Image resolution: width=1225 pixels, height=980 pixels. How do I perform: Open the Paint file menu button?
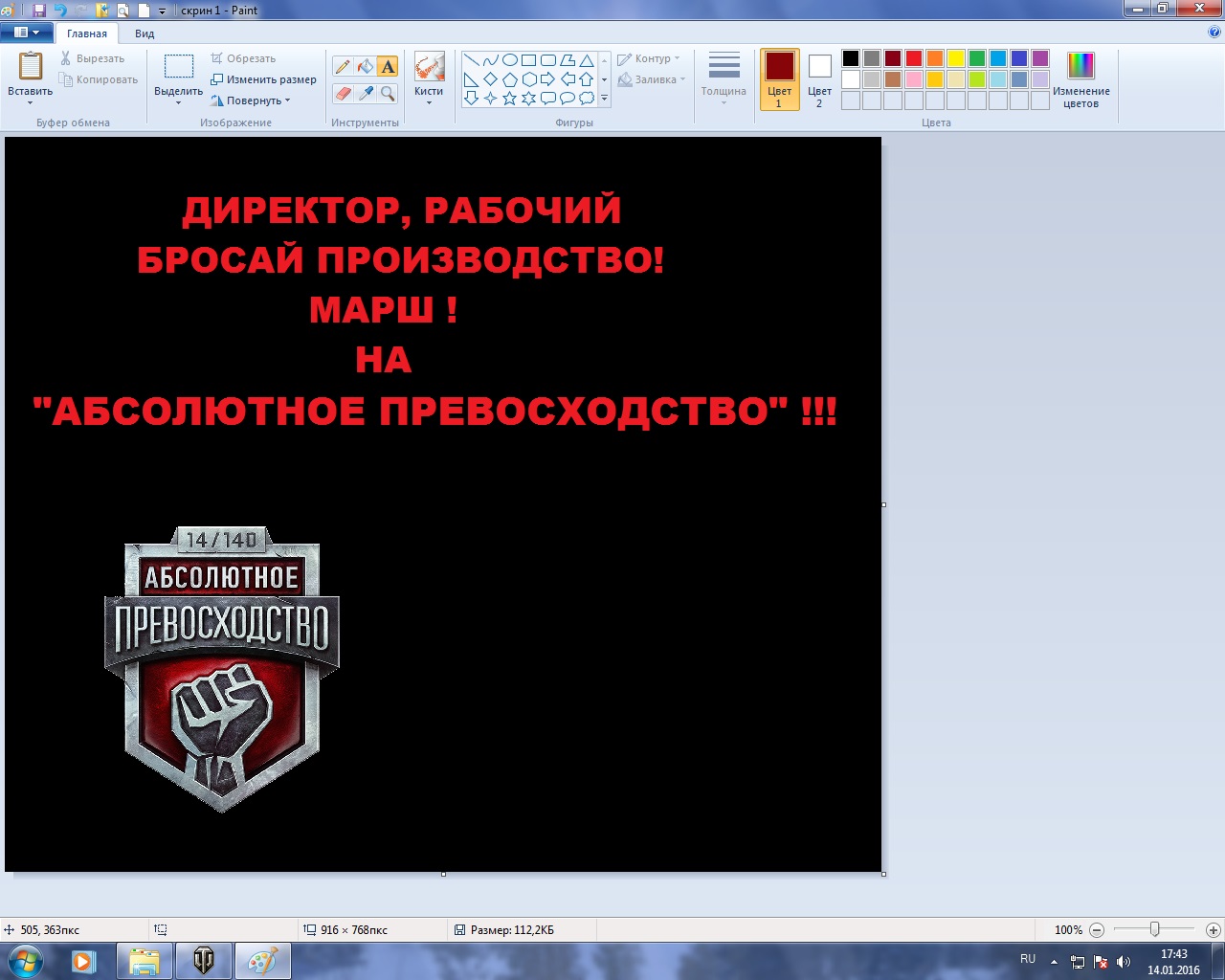tap(26, 33)
